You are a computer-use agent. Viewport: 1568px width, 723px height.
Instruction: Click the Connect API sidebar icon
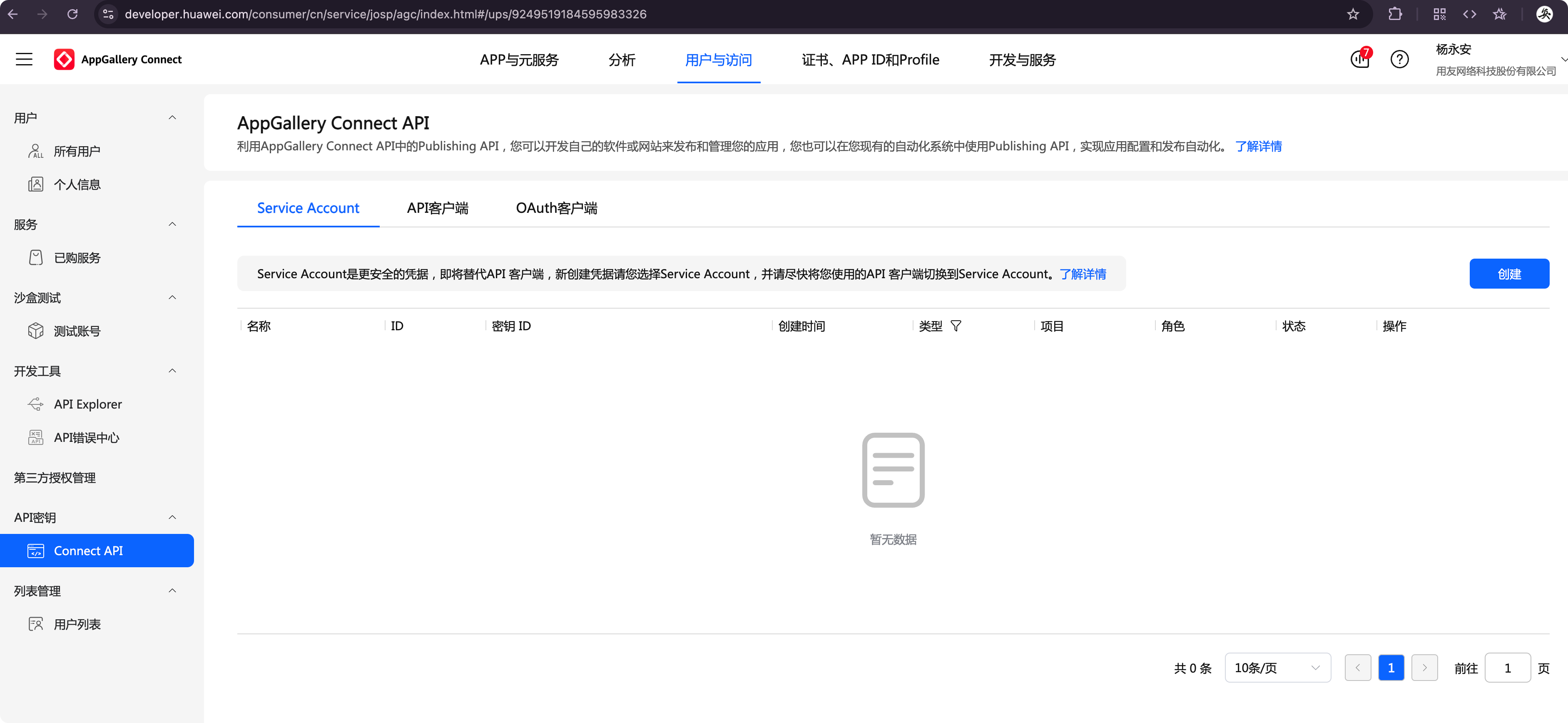coord(35,551)
